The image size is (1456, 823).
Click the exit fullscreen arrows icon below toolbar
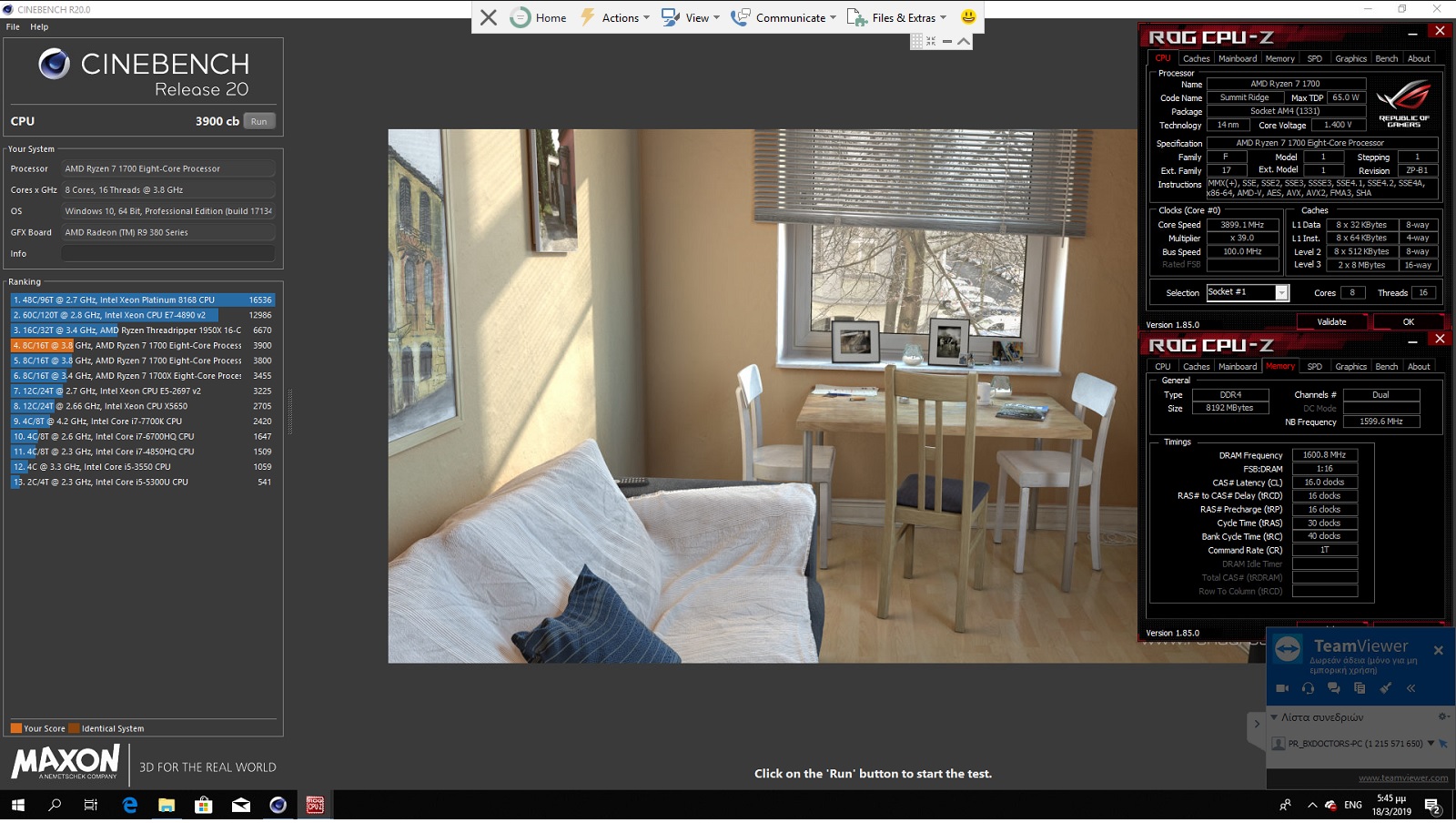(931, 41)
